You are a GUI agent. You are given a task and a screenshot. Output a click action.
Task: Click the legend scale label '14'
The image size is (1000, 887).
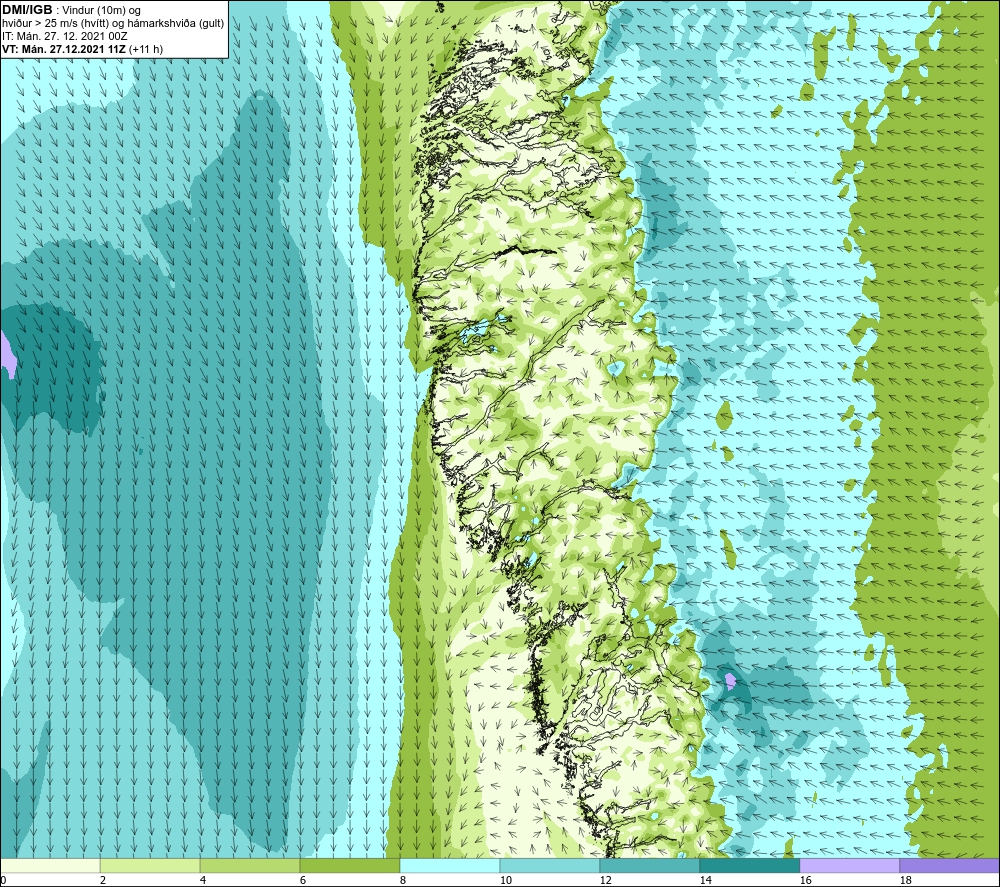pyautogui.click(x=705, y=880)
